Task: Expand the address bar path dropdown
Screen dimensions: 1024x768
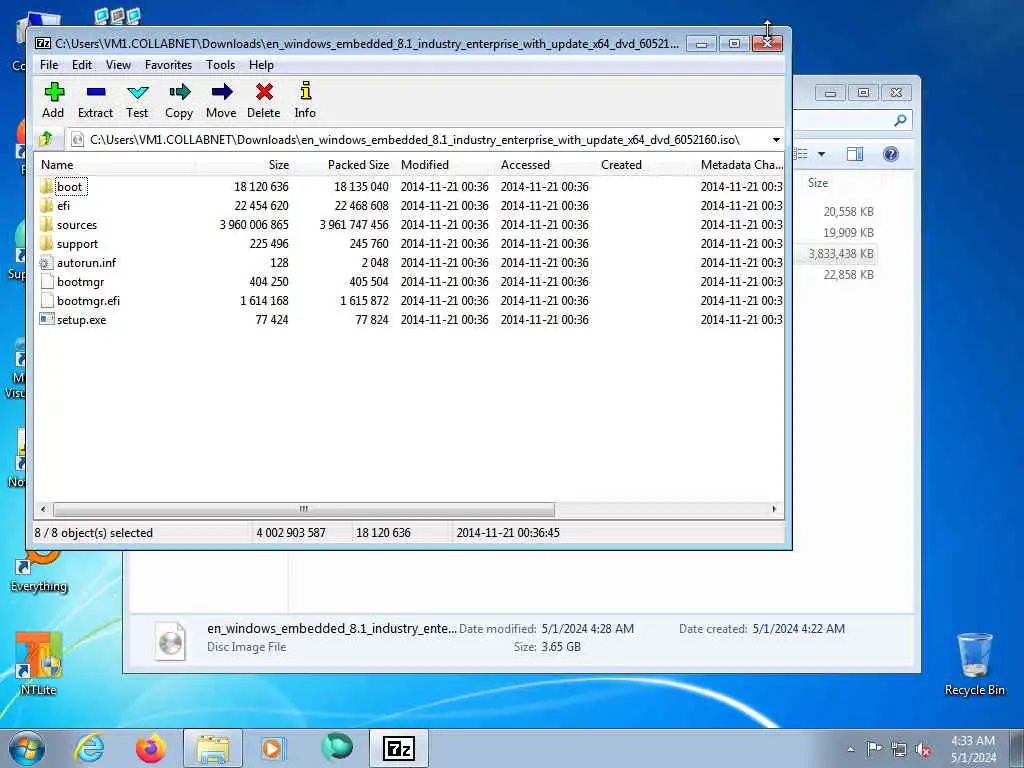Action: (x=776, y=140)
